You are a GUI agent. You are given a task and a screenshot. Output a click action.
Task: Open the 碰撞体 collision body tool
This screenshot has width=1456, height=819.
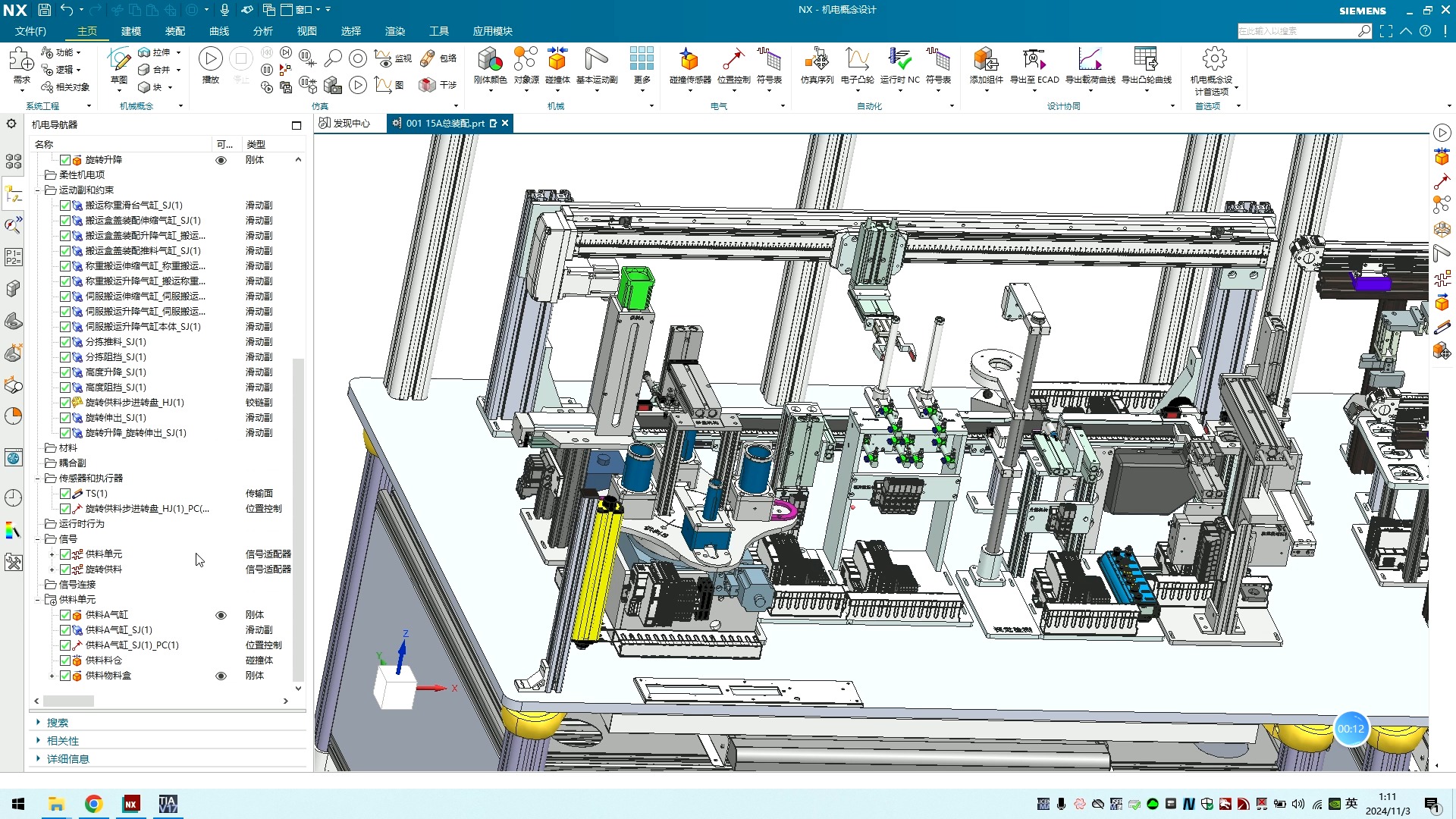[x=557, y=60]
